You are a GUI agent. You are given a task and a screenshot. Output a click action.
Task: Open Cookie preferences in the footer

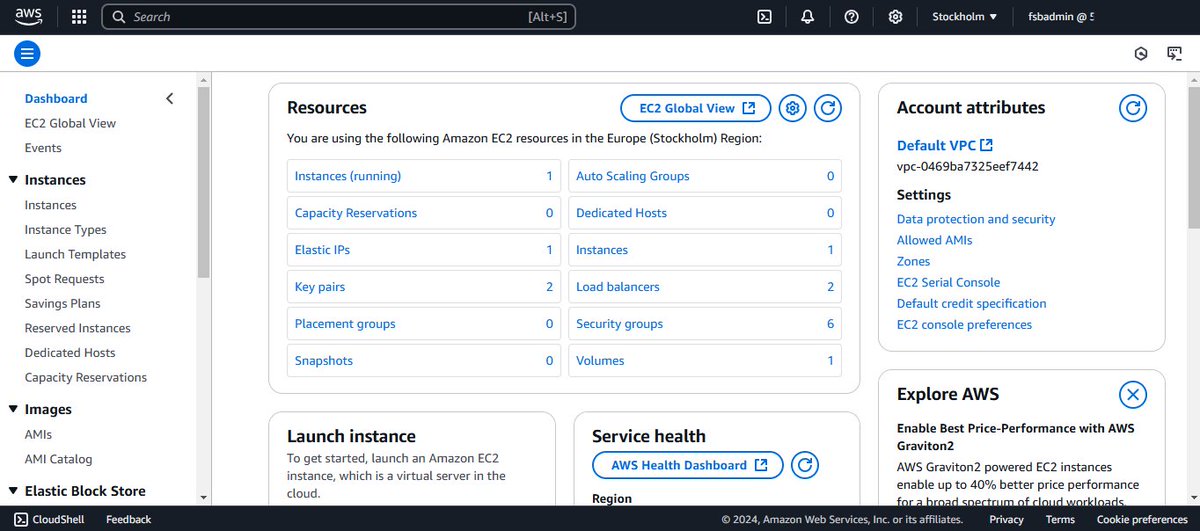point(1141,519)
